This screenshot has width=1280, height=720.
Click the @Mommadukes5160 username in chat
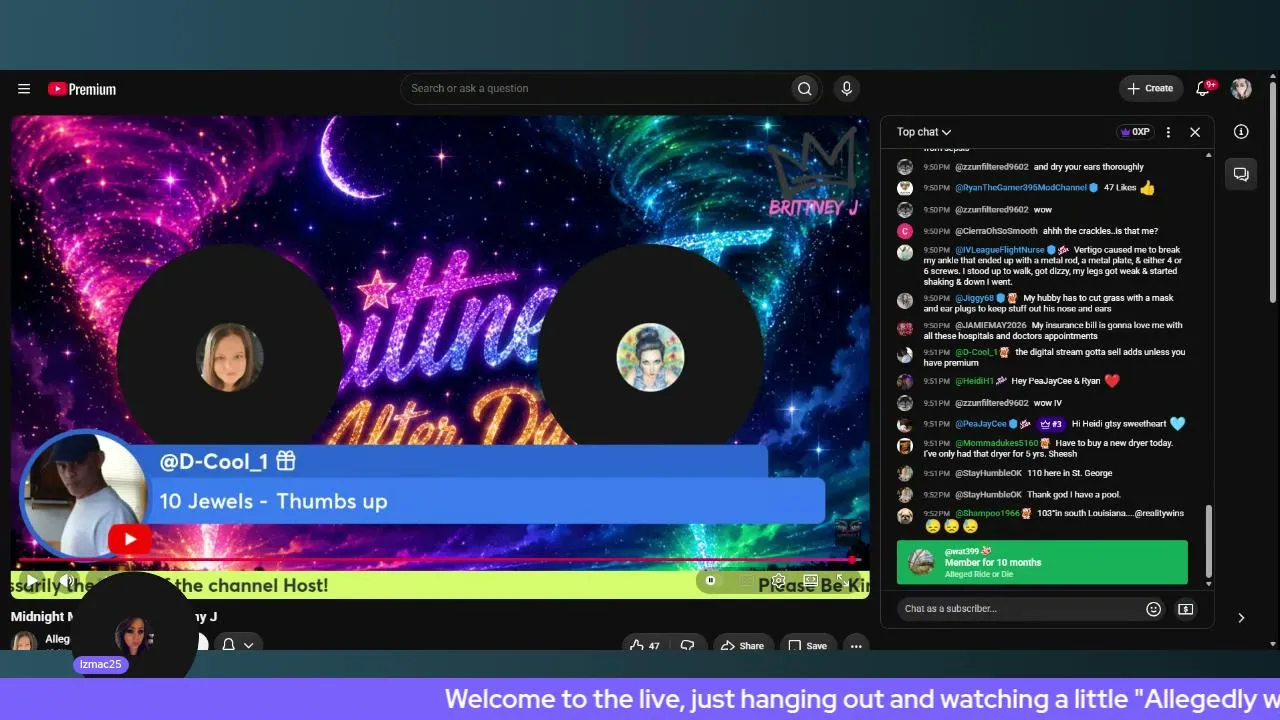click(996, 443)
